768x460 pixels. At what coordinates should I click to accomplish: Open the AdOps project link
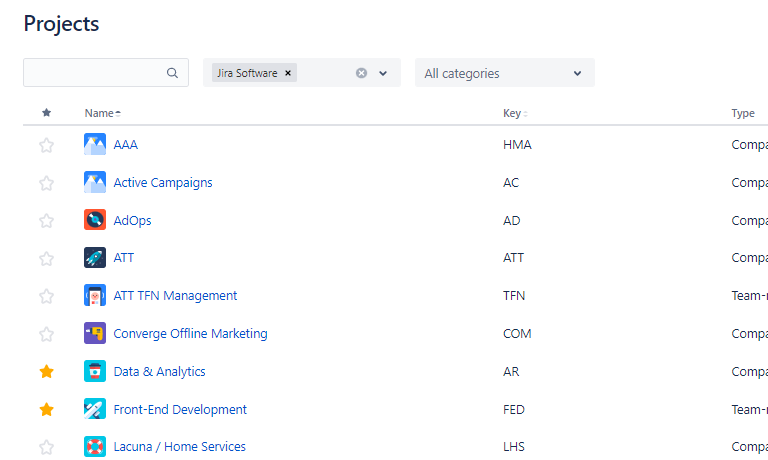(x=132, y=220)
